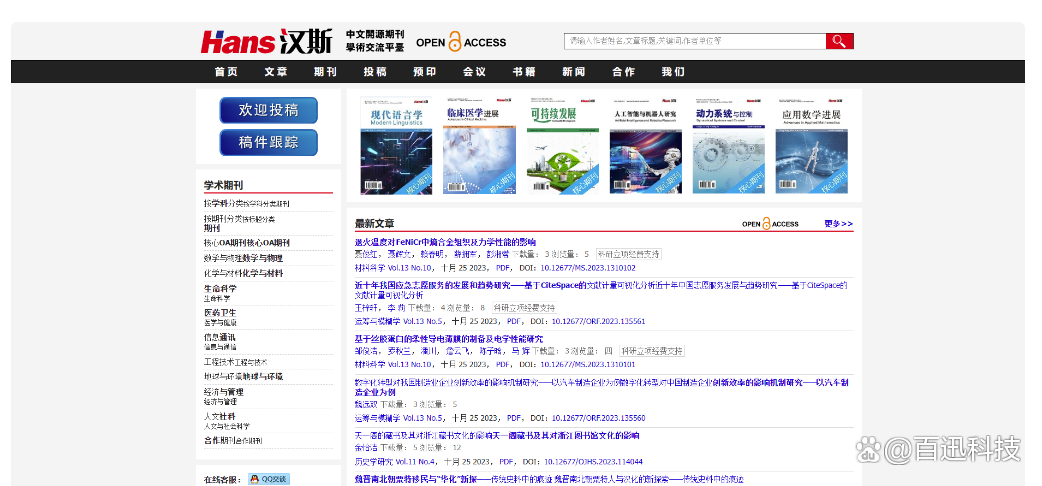This screenshot has width=1042, height=486.
Task: Open 临床医学进展 journal cover
Action: pos(479,145)
